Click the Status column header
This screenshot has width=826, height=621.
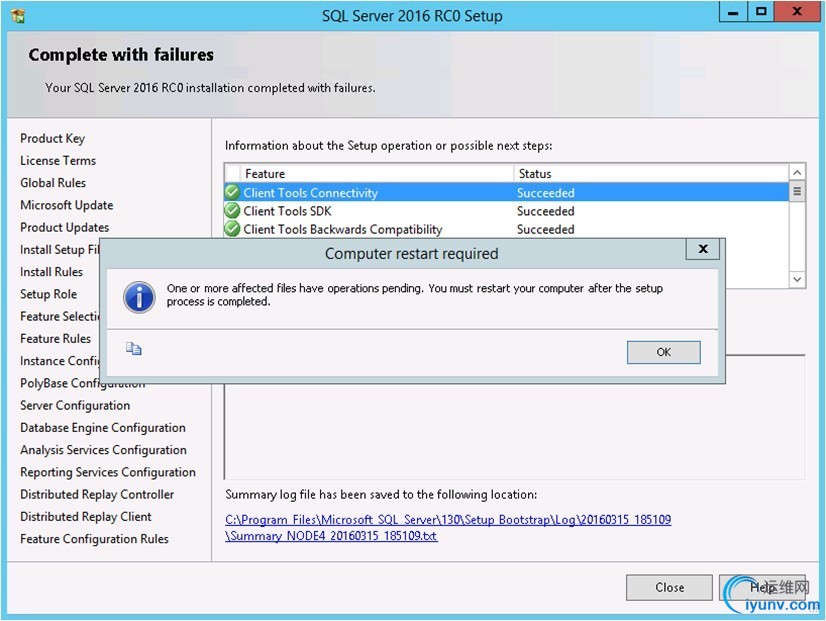pos(651,173)
